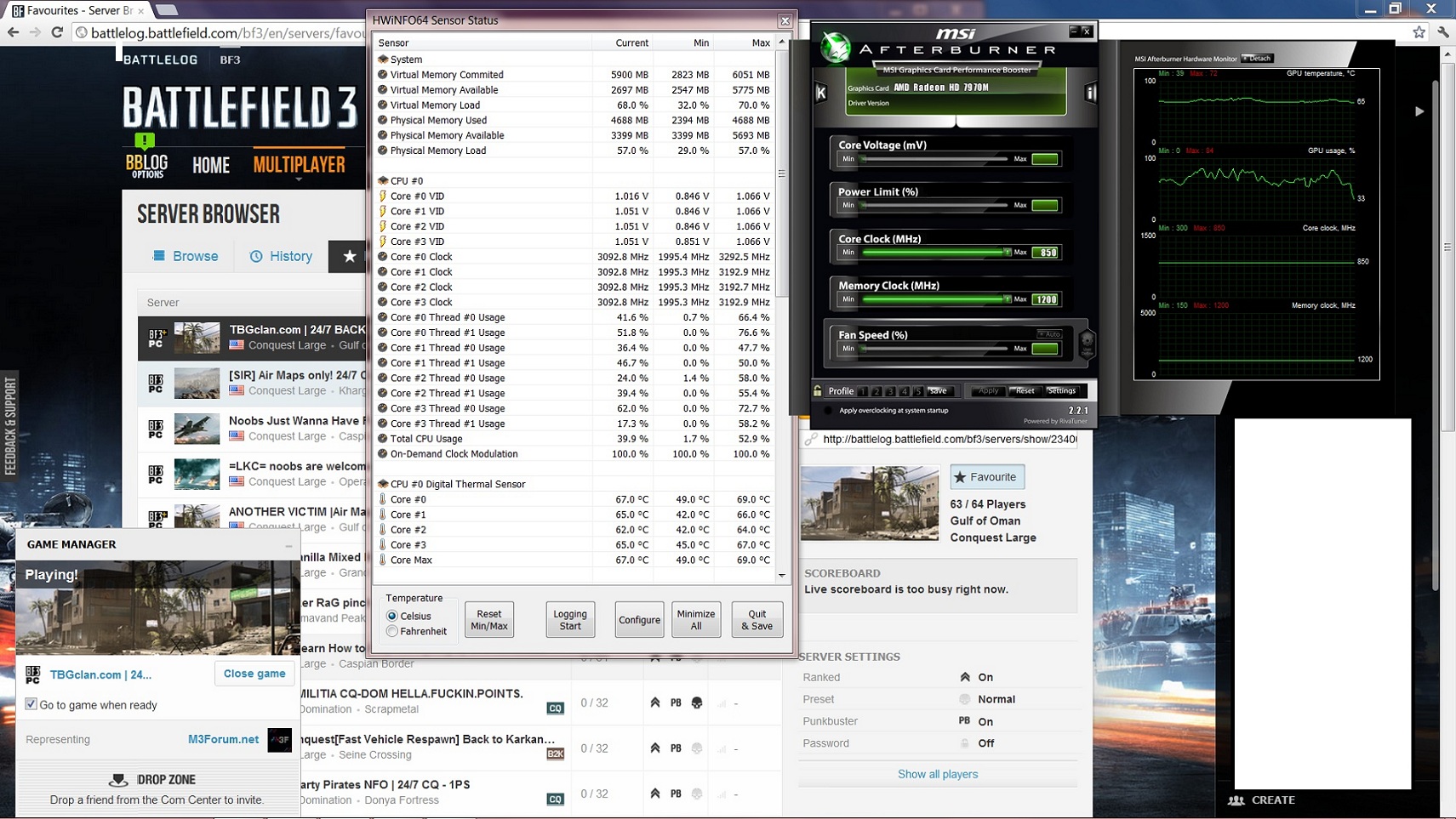Image resolution: width=1456 pixels, height=819 pixels.
Task: Click the M3Forum.net platoon emblem
Action: click(279, 740)
